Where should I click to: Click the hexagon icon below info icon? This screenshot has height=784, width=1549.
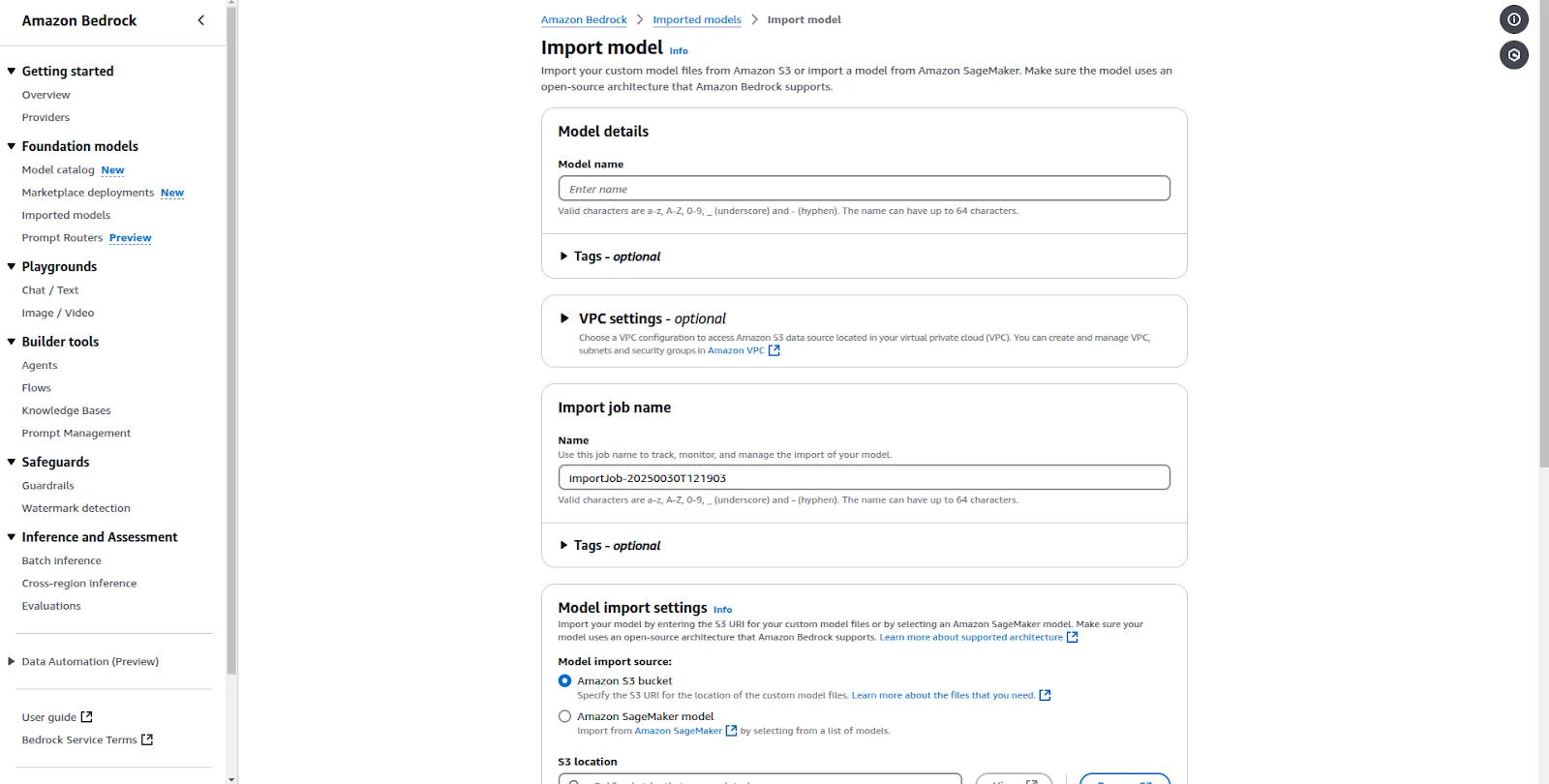click(1514, 55)
